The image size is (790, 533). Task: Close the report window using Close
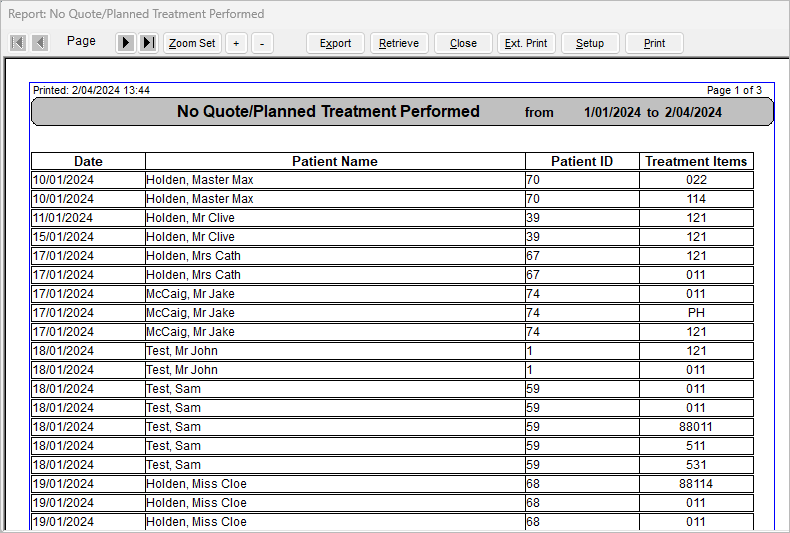pos(463,43)
